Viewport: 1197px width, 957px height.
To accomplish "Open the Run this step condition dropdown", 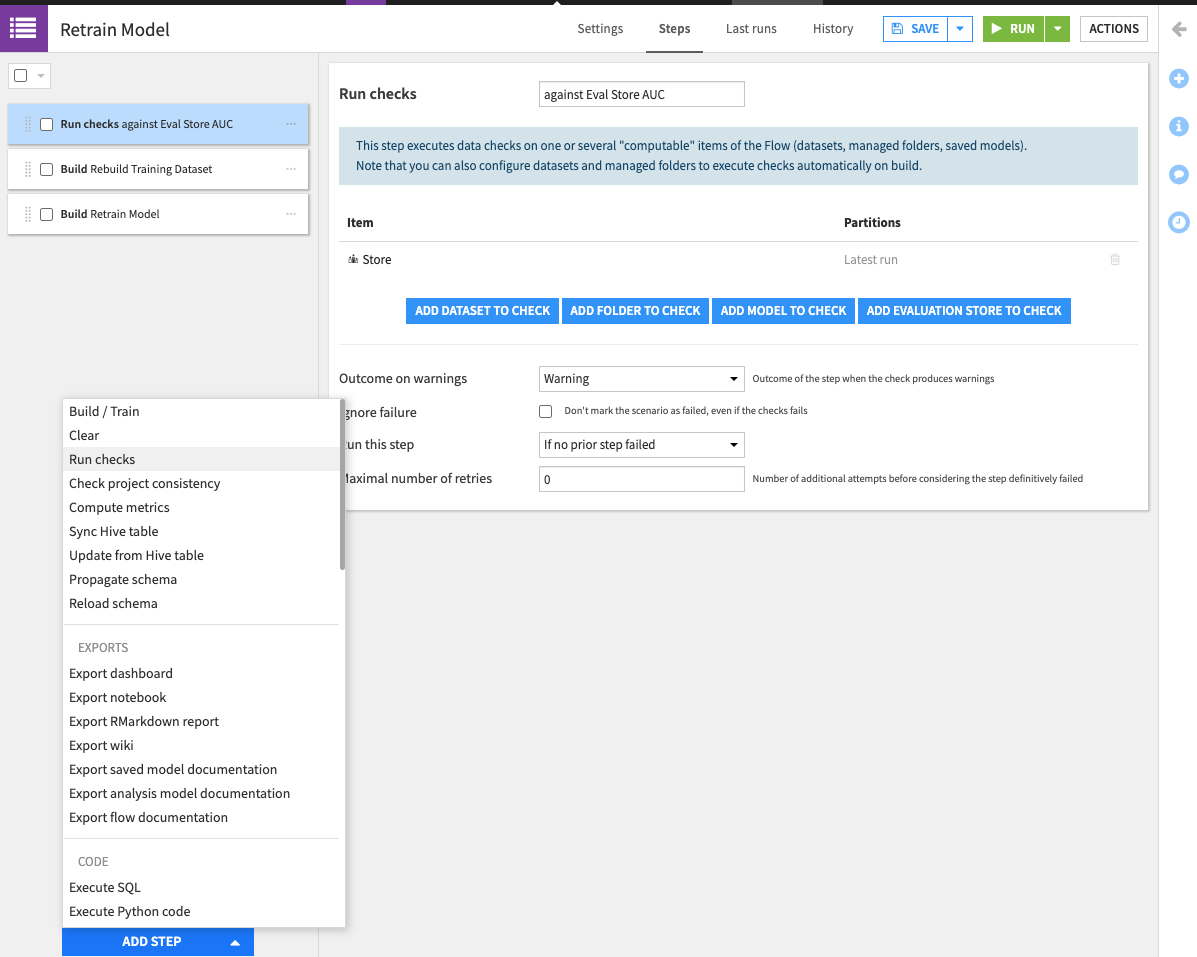I will point(641,445).
